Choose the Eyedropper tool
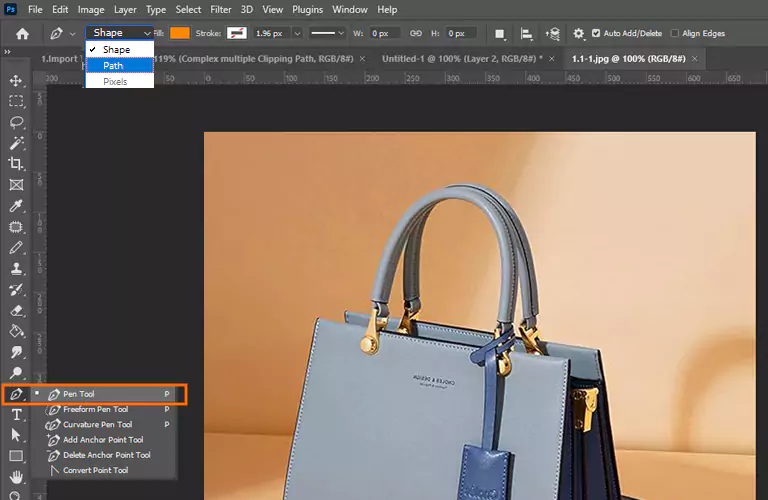The image size is (768, 500). [16, 206]
